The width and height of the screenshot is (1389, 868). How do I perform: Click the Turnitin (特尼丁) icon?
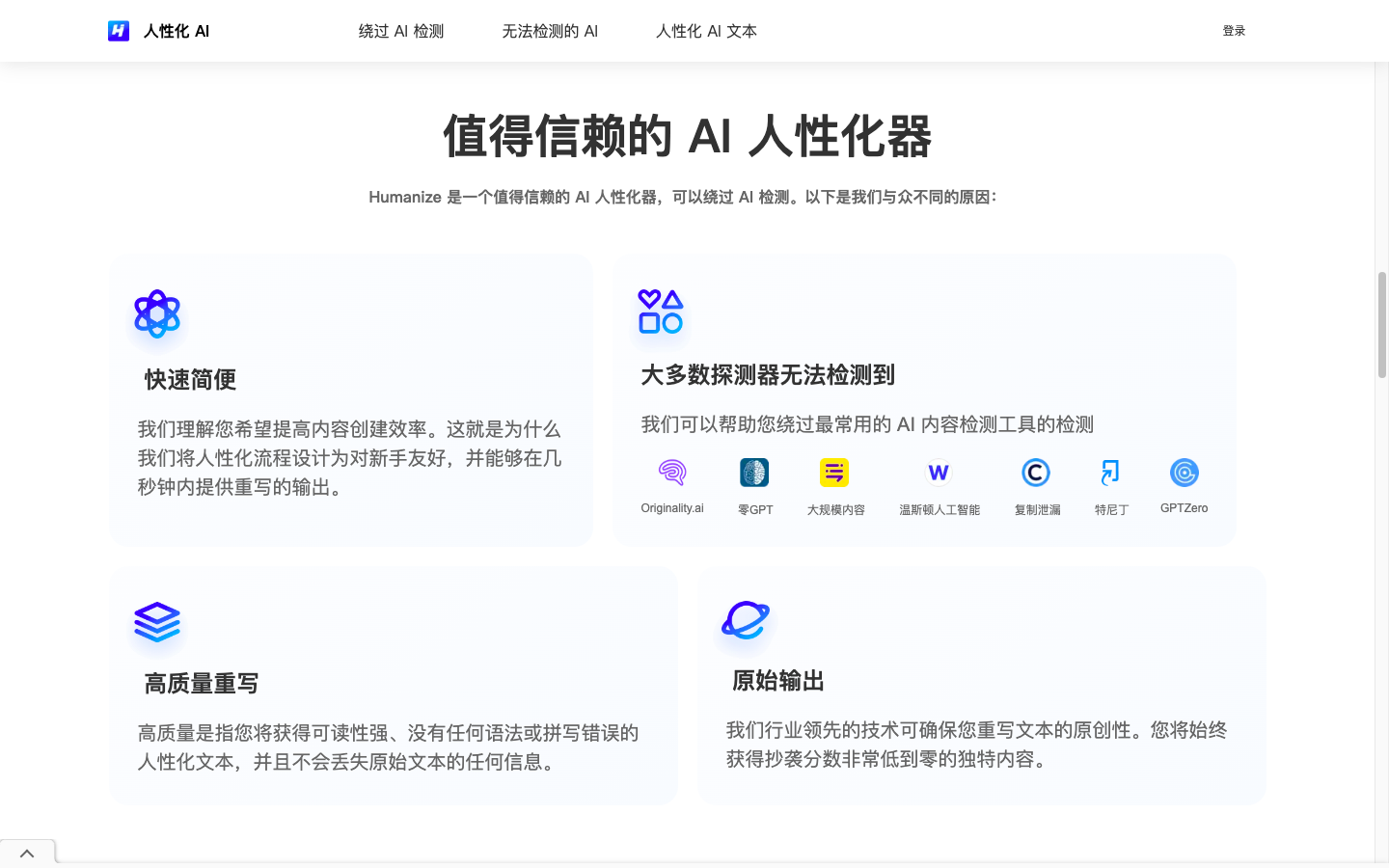pos(1110,473)
